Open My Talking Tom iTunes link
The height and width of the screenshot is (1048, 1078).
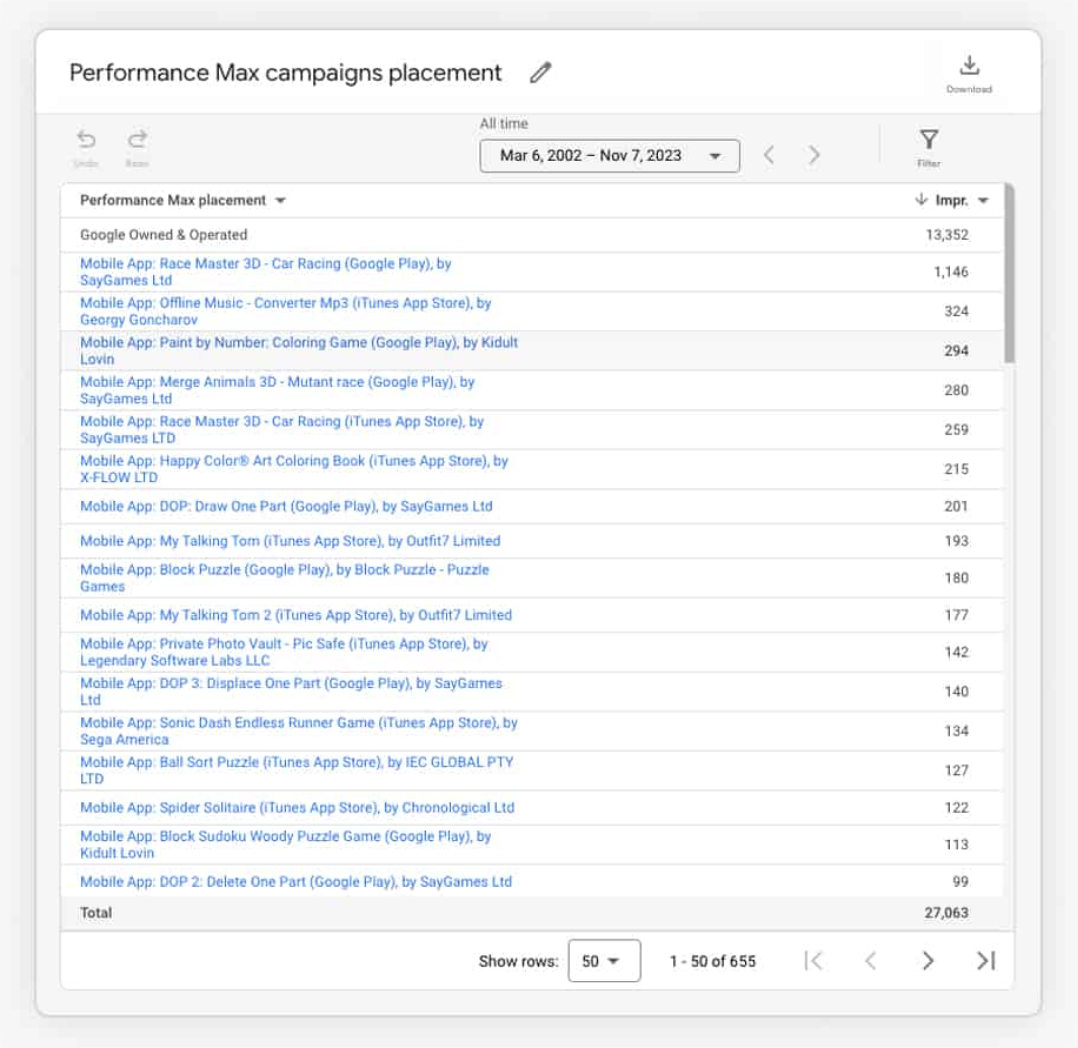(290, 541)
